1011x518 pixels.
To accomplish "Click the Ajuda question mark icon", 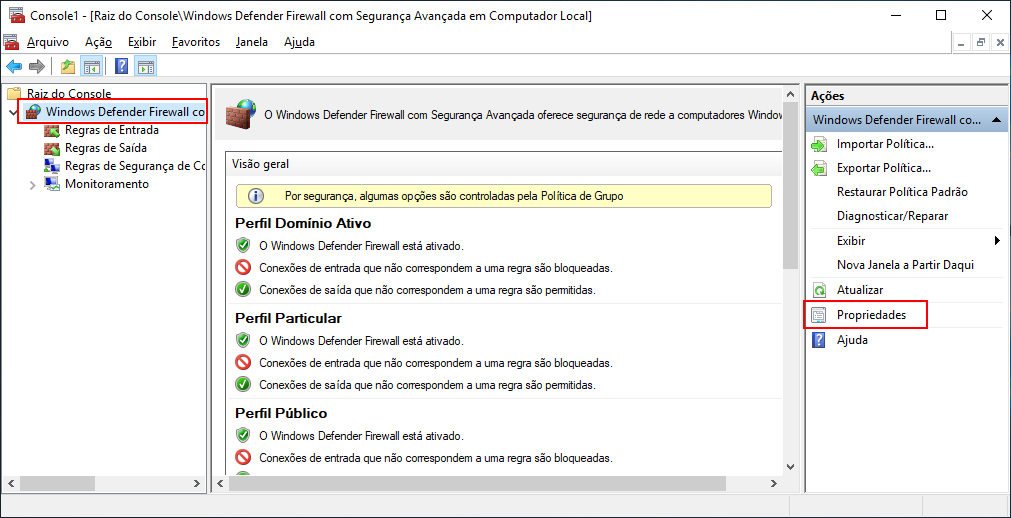I will point(819,340).
